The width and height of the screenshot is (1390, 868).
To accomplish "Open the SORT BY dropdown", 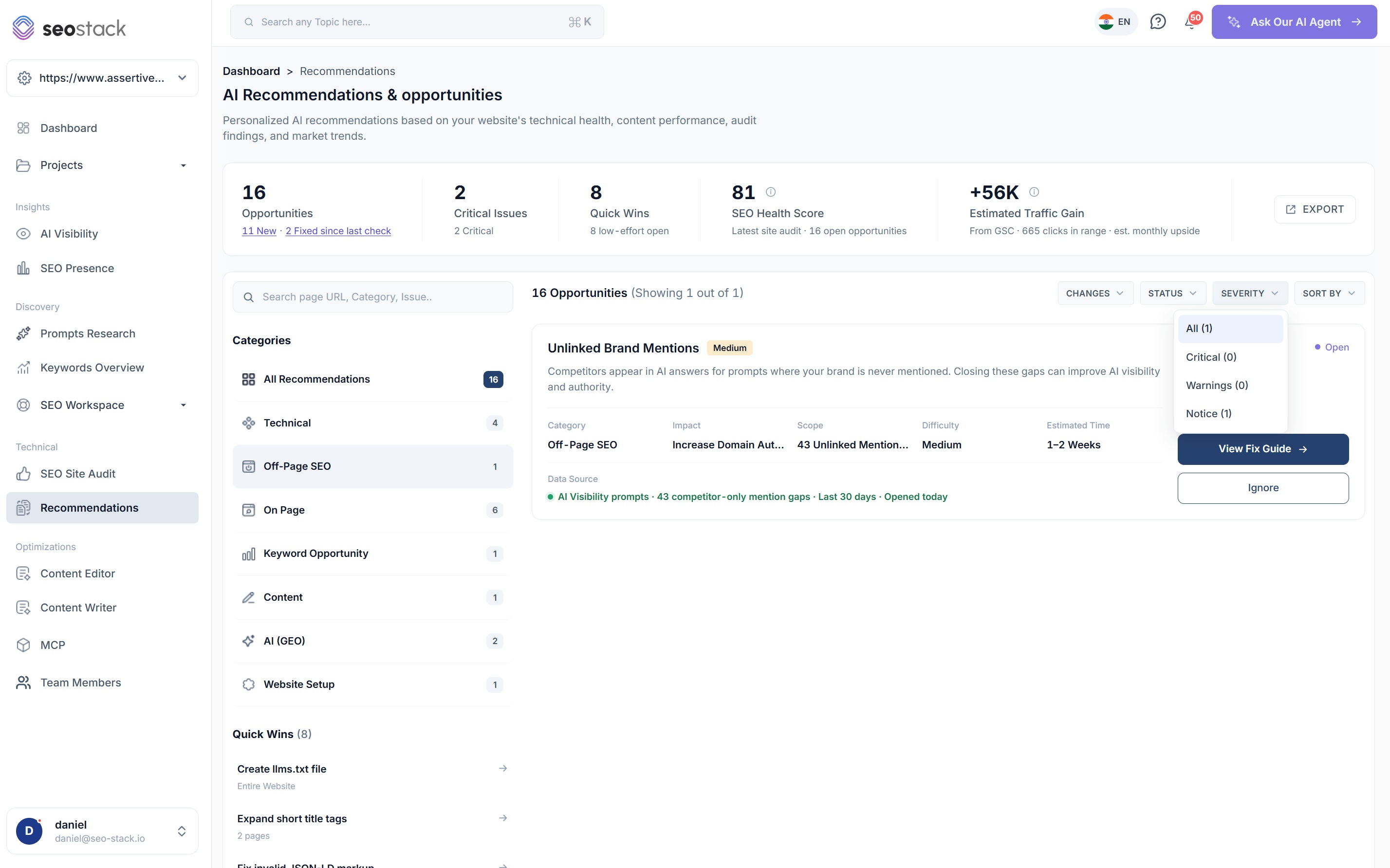I will [1329, 294].
